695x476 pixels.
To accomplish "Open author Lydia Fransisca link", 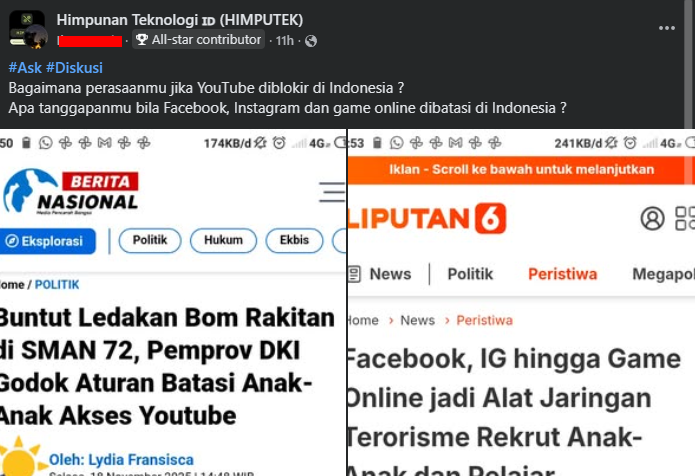I will (x=121, y=460).
